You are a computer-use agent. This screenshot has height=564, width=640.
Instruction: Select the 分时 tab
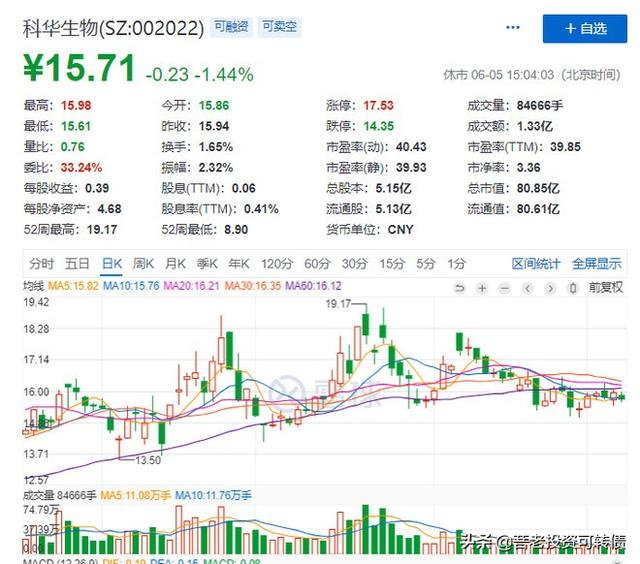[41, 264]
